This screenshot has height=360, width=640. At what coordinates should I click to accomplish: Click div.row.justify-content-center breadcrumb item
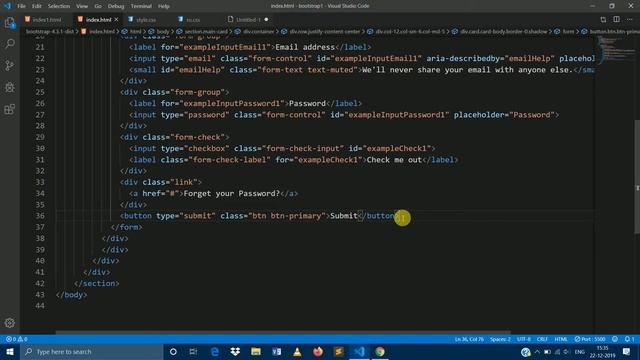click(x=324, y=31)
